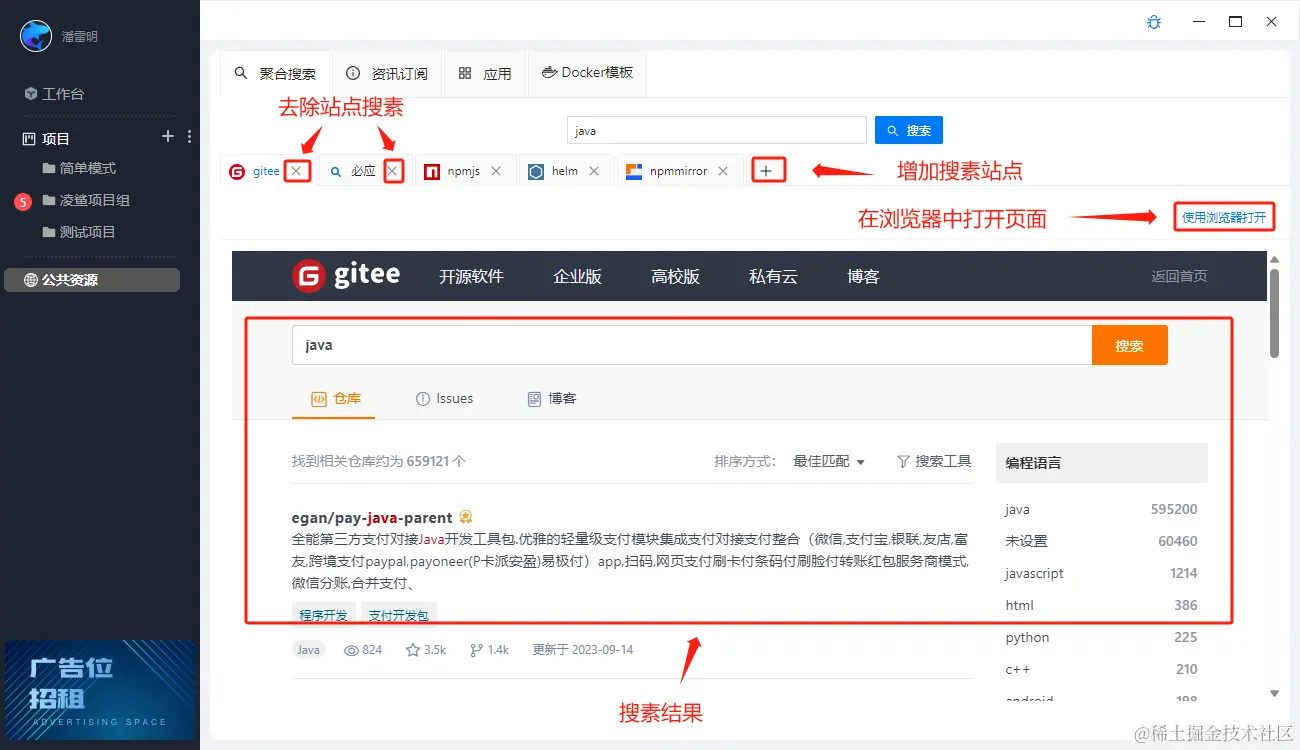The width and height of the screenshot is (1300, 750).
Task: Select the 博客 results tab
Action: pyautogui.click(x=552, y=398)
